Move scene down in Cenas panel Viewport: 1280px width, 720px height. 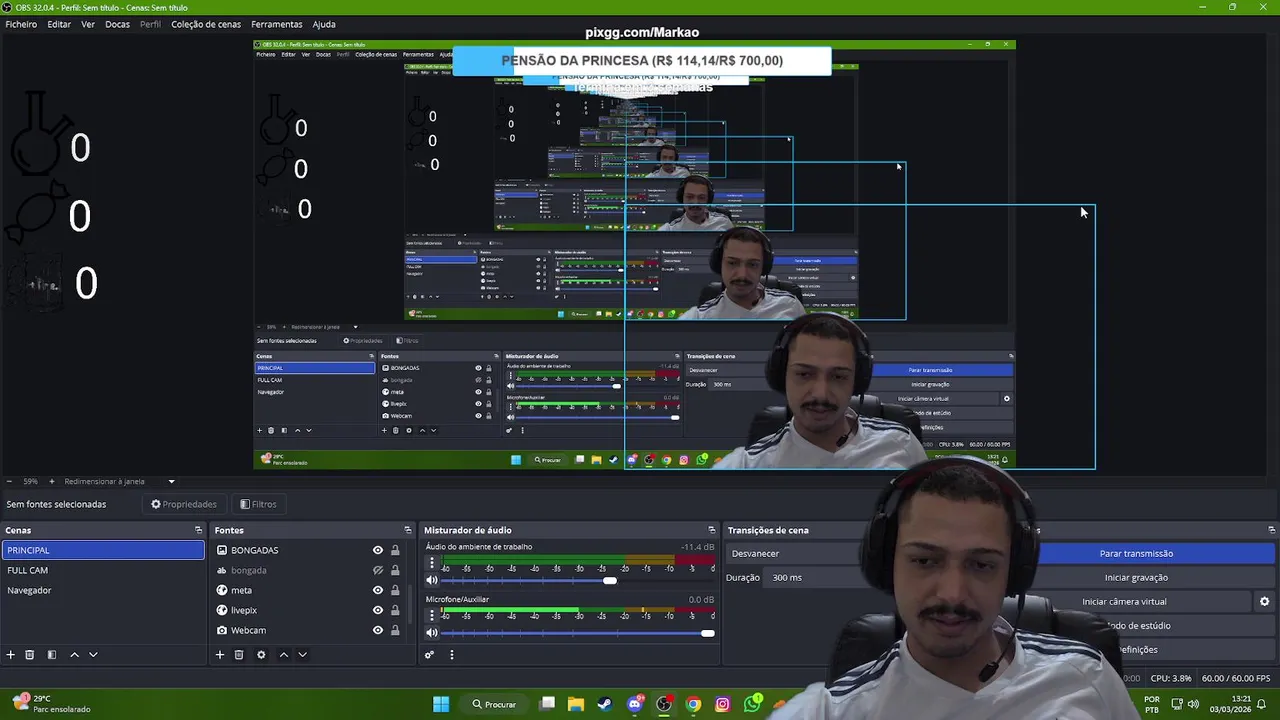click(93, 655)
